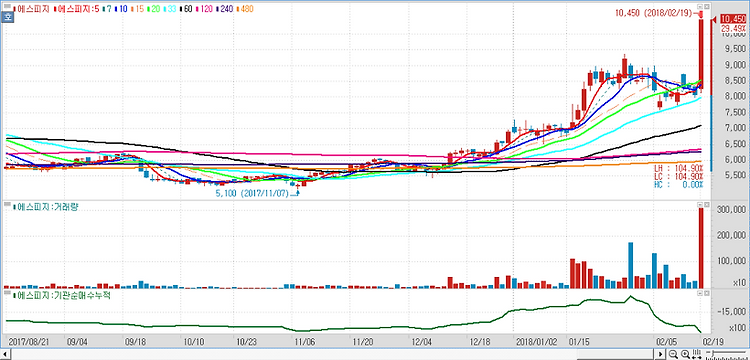
Task: Toggle the small legend box above '호'
Action: pos(7,6)
